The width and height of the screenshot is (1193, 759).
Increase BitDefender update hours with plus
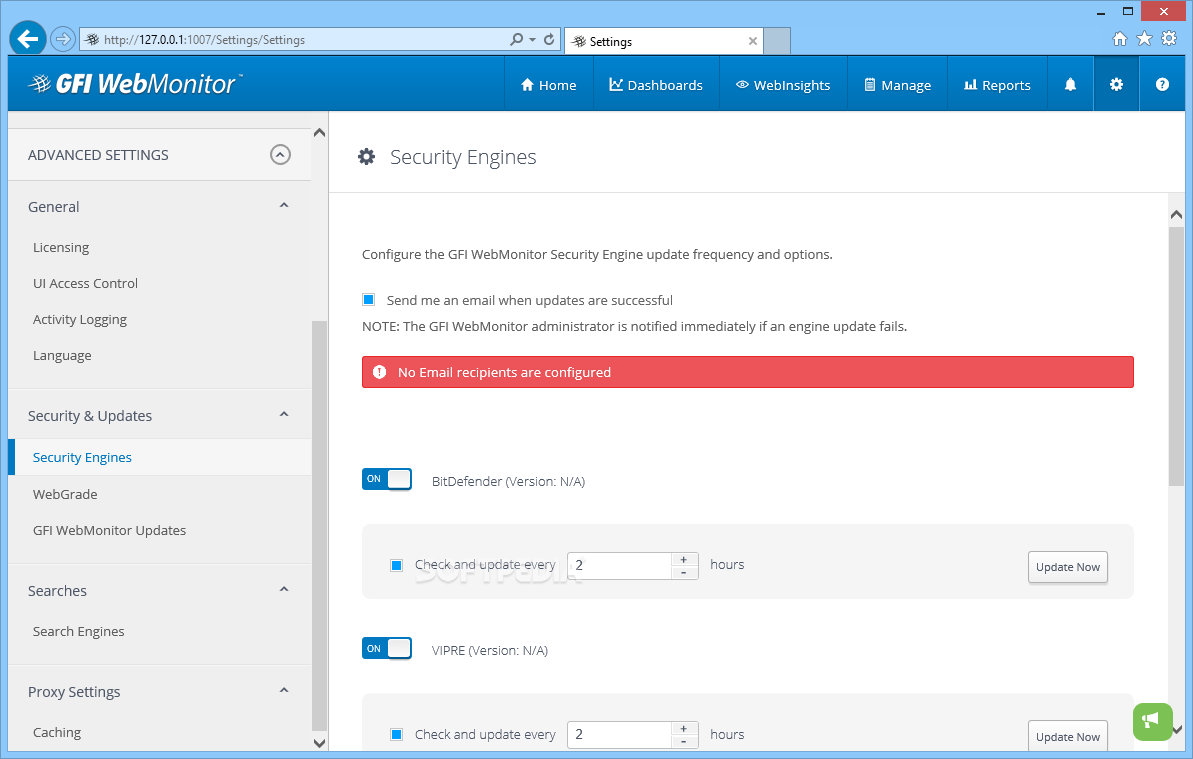(684, 559)
